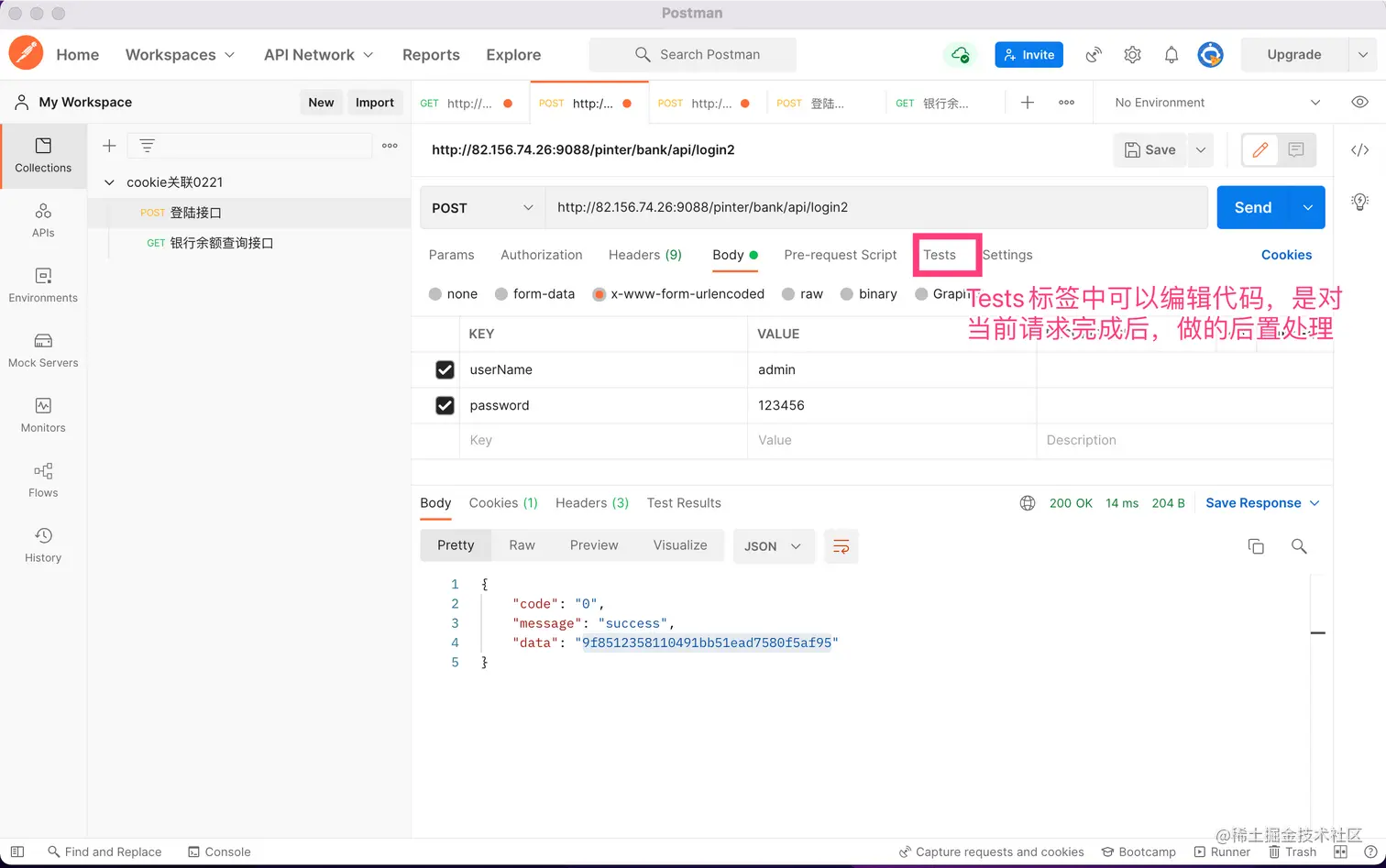Open the Pre-request Script tab
Viewport: 1386px width, 868px height.
(841, 255)
